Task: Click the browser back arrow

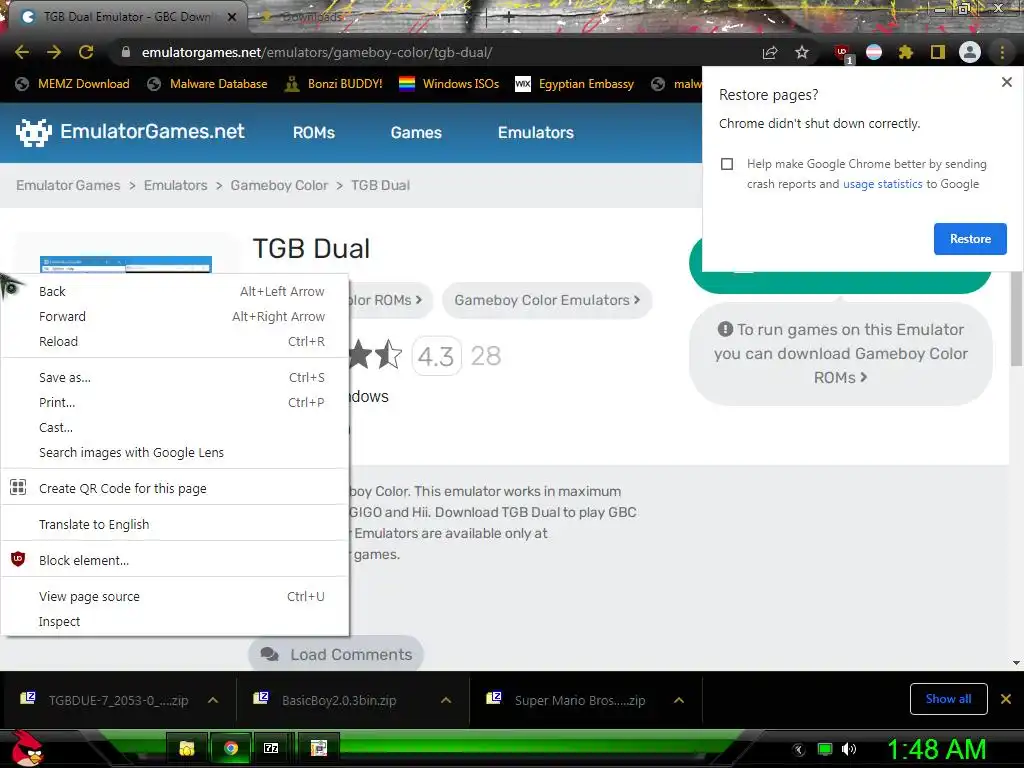Action: click(x=22, y=52)
